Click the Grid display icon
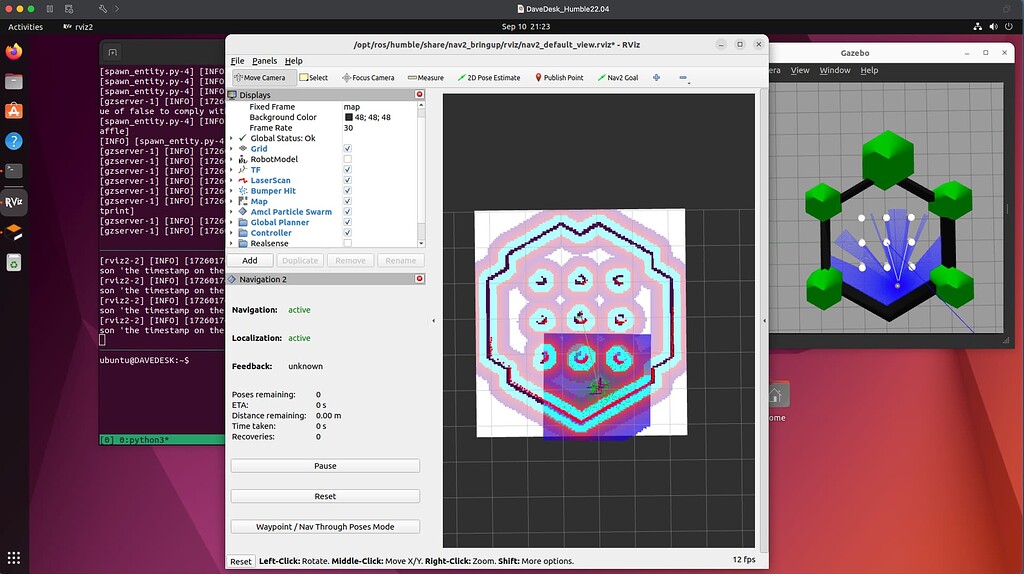Image resolution: width=1024 pixels, height=574 pixels. [243, 149]
